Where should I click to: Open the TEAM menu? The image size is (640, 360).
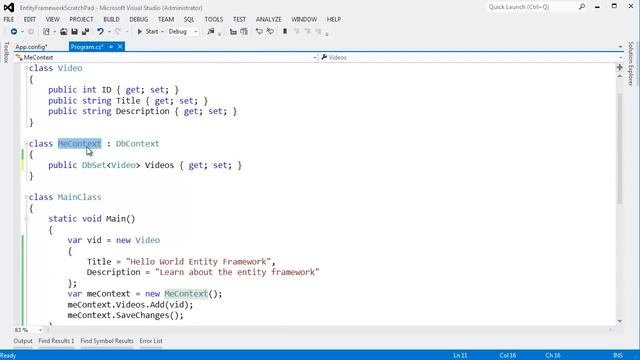point(166,19)
